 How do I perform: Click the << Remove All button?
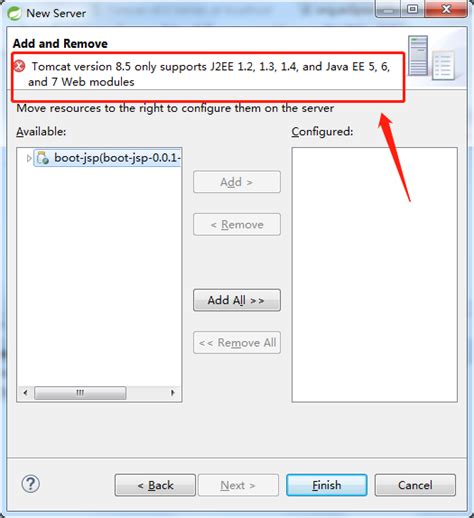[x=237, y=342]
